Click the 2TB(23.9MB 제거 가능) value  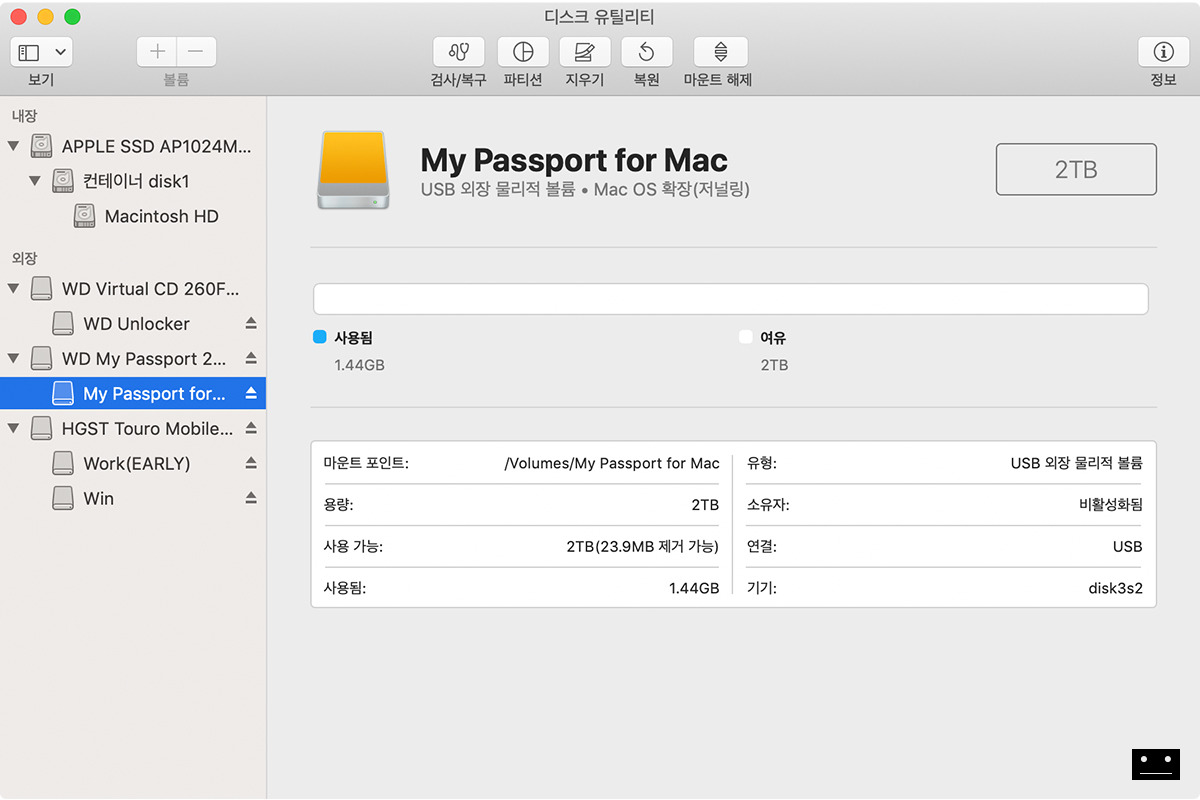(x=643, y=547)
